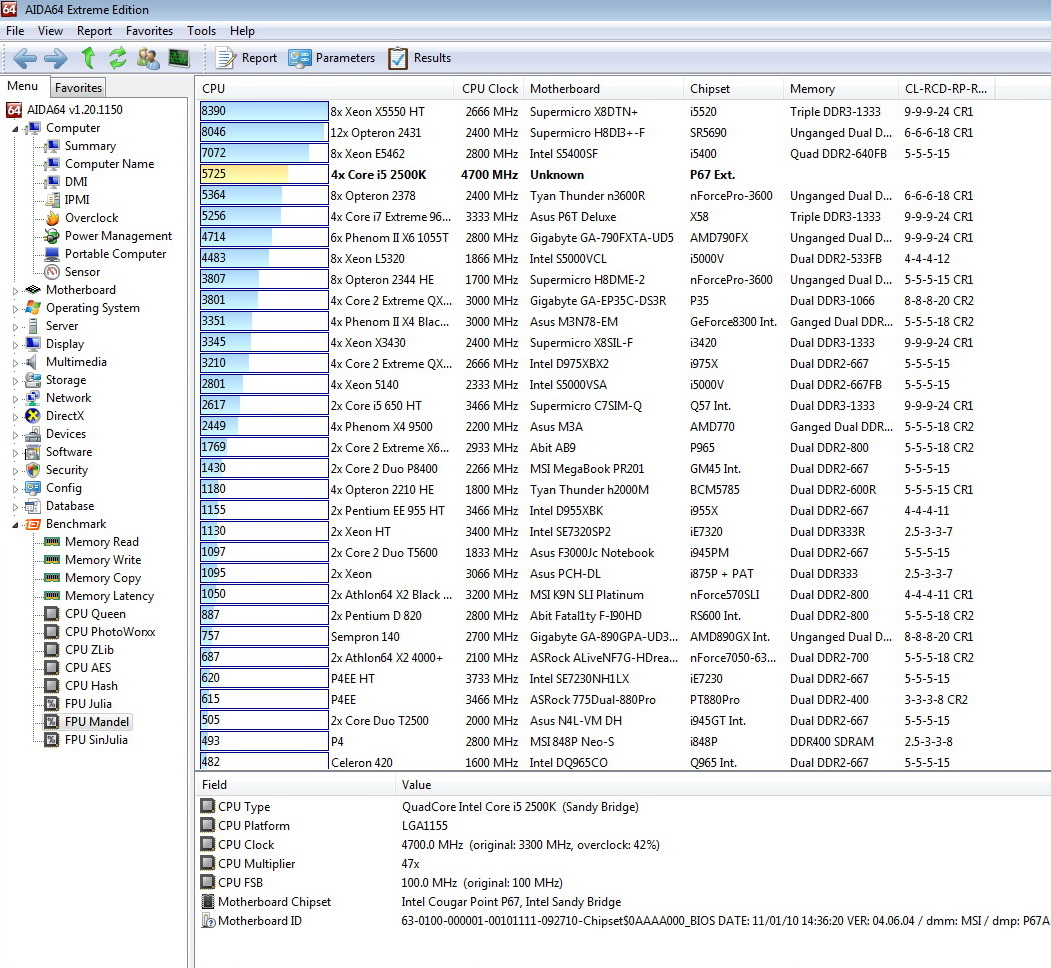Select Memory Copy in the tree
The height and width of the screenshot is (968, 1051).
tap(103, 578)
